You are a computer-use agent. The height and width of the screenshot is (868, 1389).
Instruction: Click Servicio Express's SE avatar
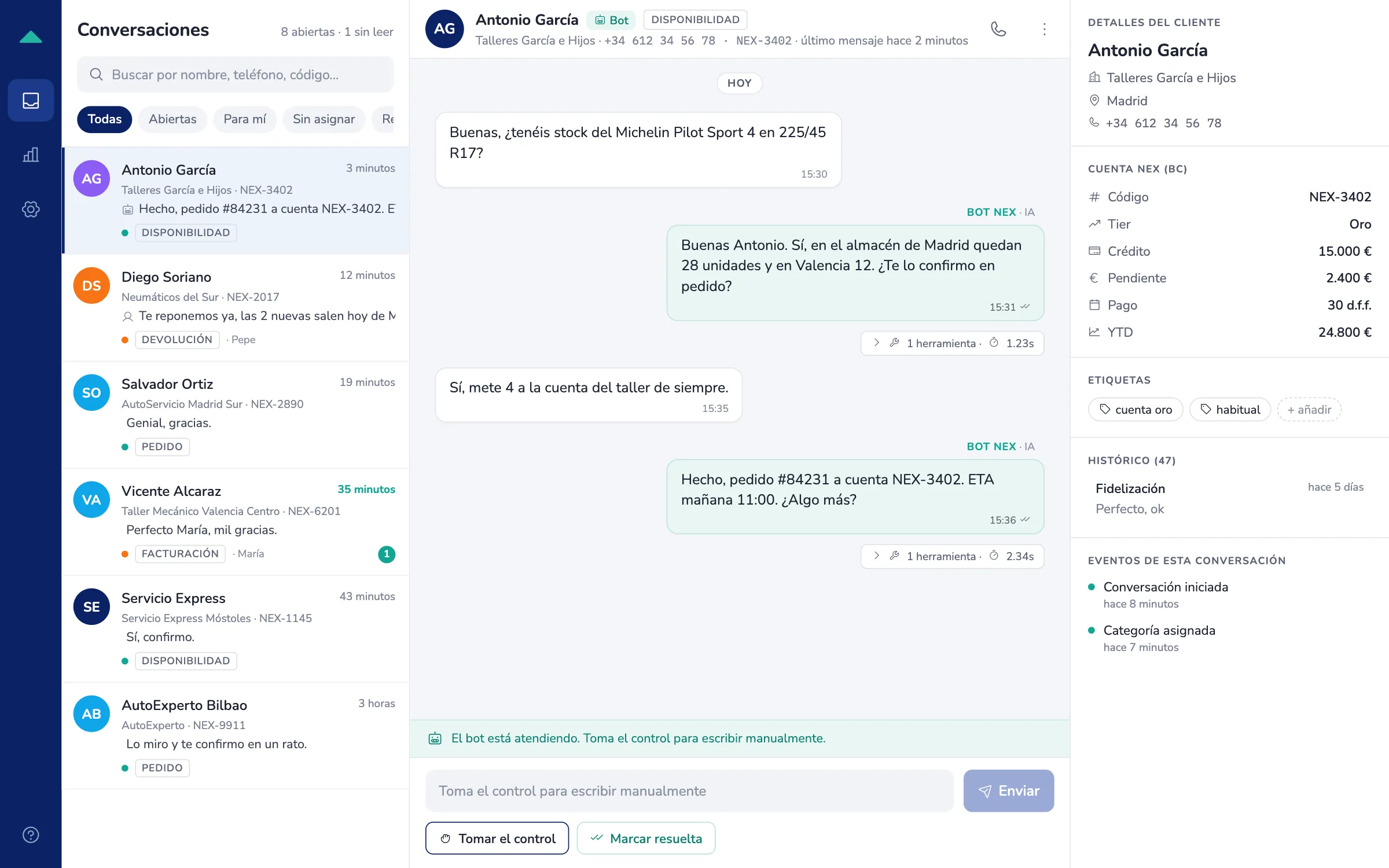(91, 606)
